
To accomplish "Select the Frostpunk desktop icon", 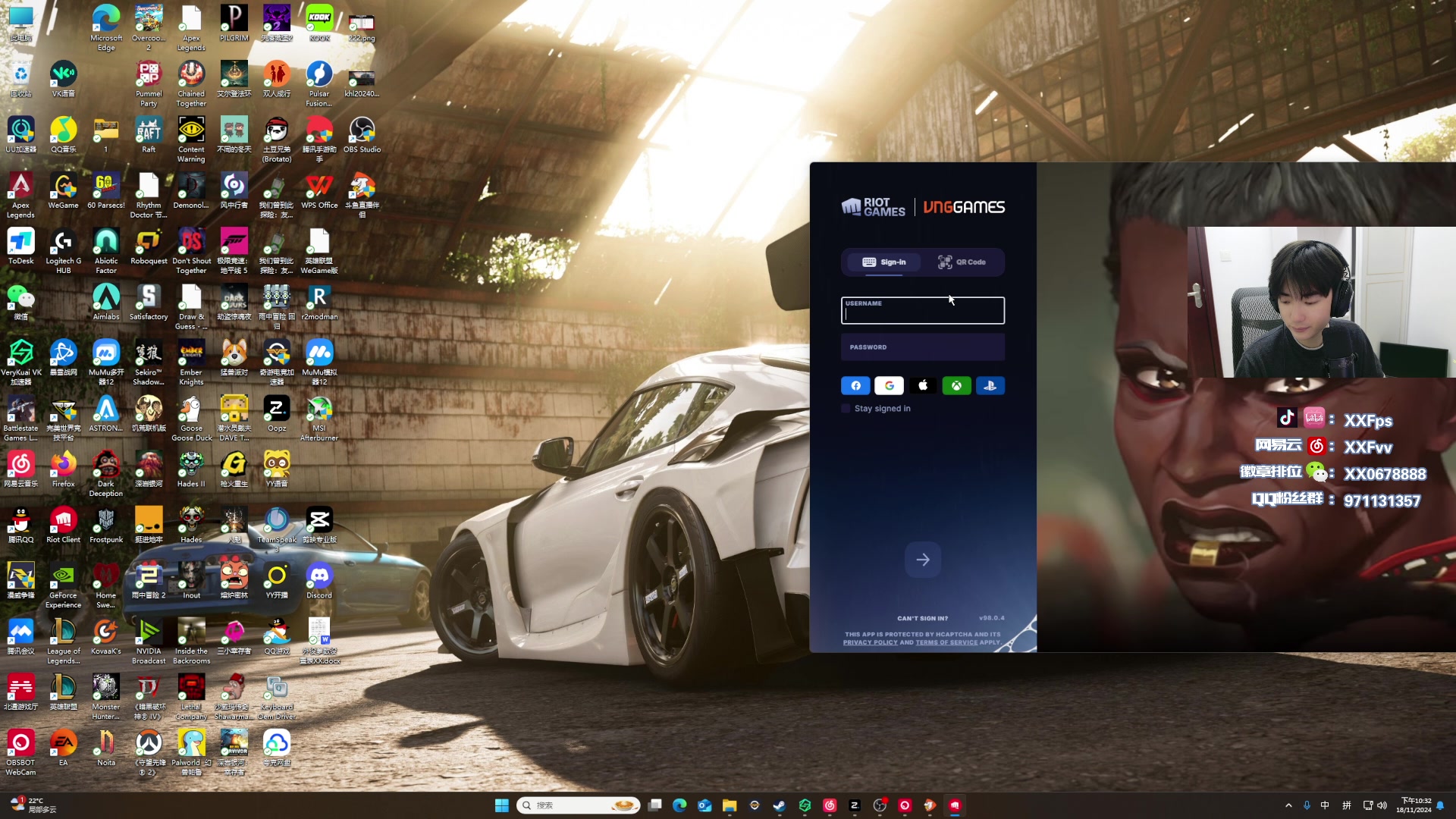I will pyautogui.click(x=106, y=525).
